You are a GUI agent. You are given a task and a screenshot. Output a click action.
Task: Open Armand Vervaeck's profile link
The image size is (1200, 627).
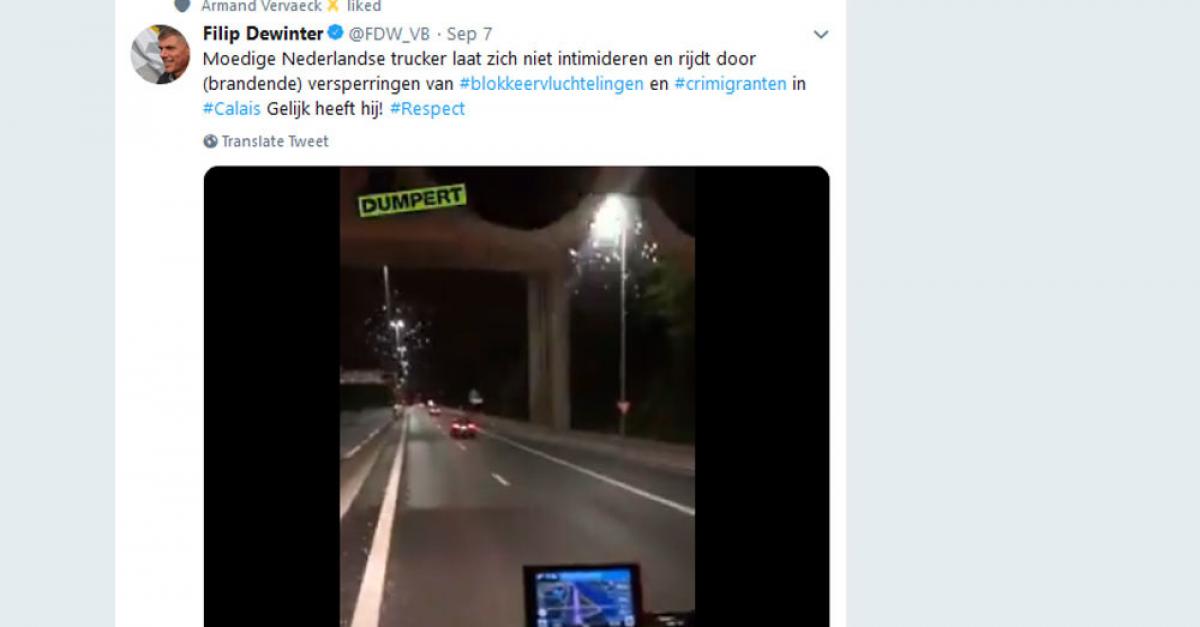(x=261, y=5)
